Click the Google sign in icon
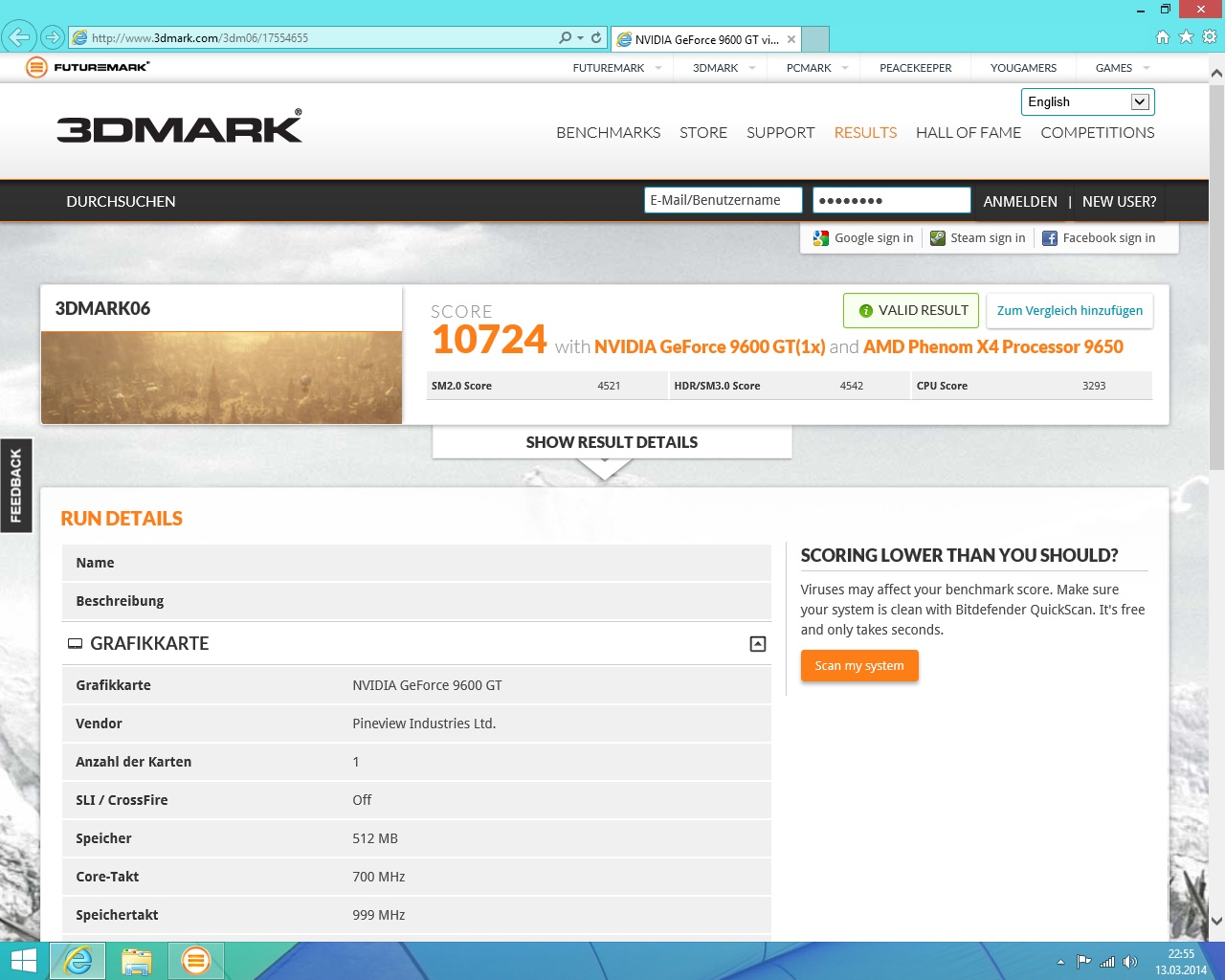1225x980 pixels. tap(820, 238)
